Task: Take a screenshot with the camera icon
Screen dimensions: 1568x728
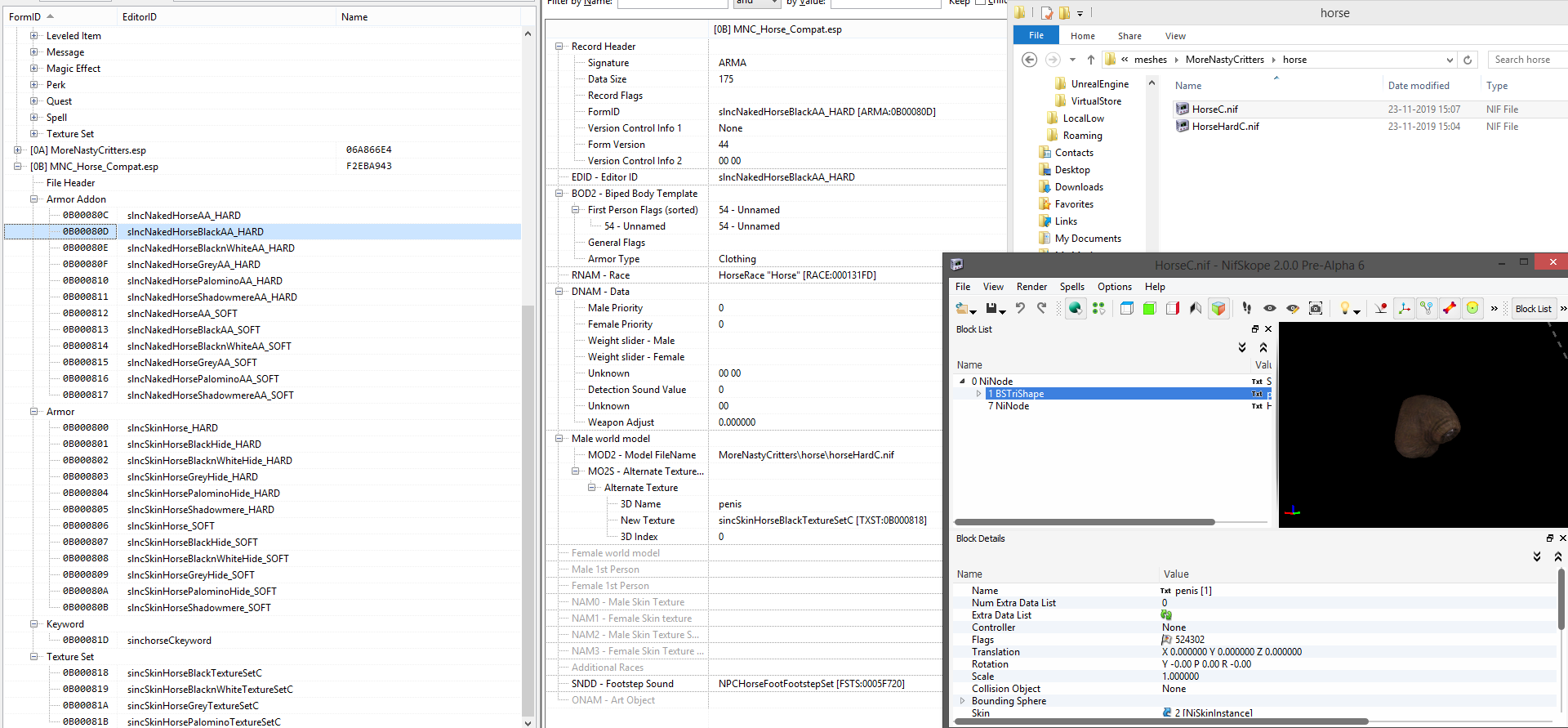Action: pos(1316,308)
